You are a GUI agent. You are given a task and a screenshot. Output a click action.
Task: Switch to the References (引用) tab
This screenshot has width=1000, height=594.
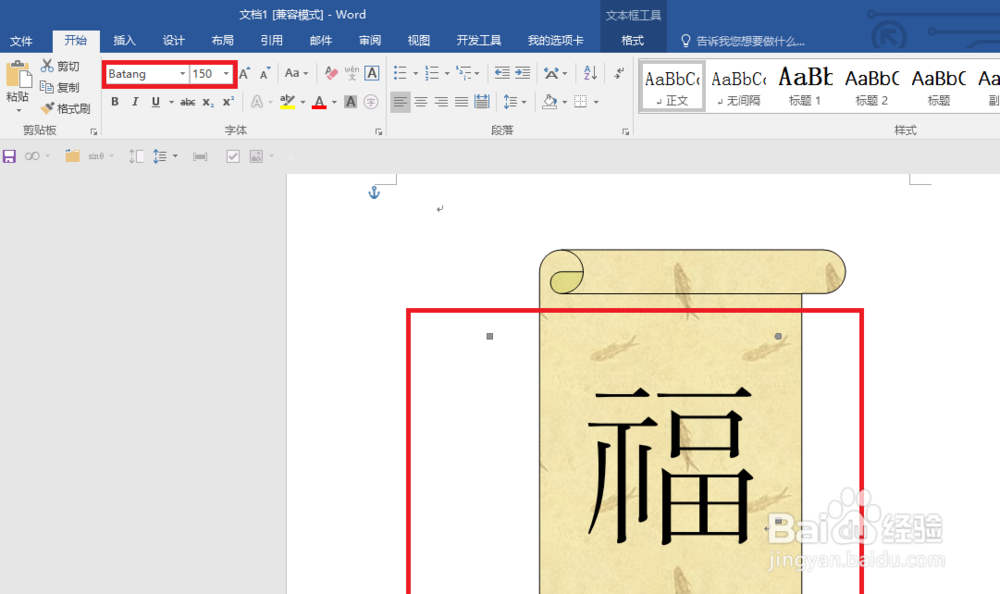tap(272, 41)
